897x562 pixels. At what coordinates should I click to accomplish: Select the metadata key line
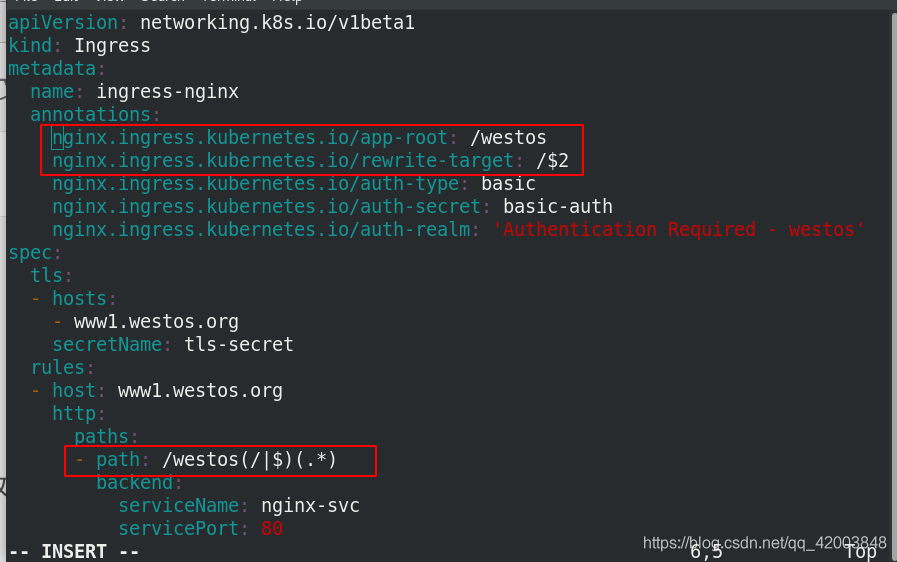[x=57, y=69]
